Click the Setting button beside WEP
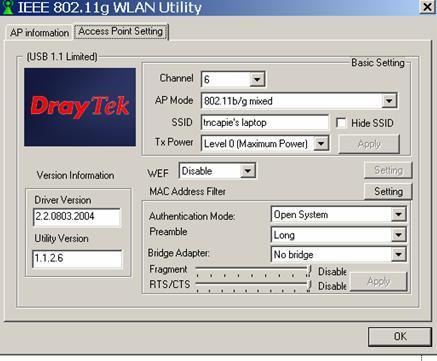This screenshot has height=361, width=437. 388,170
